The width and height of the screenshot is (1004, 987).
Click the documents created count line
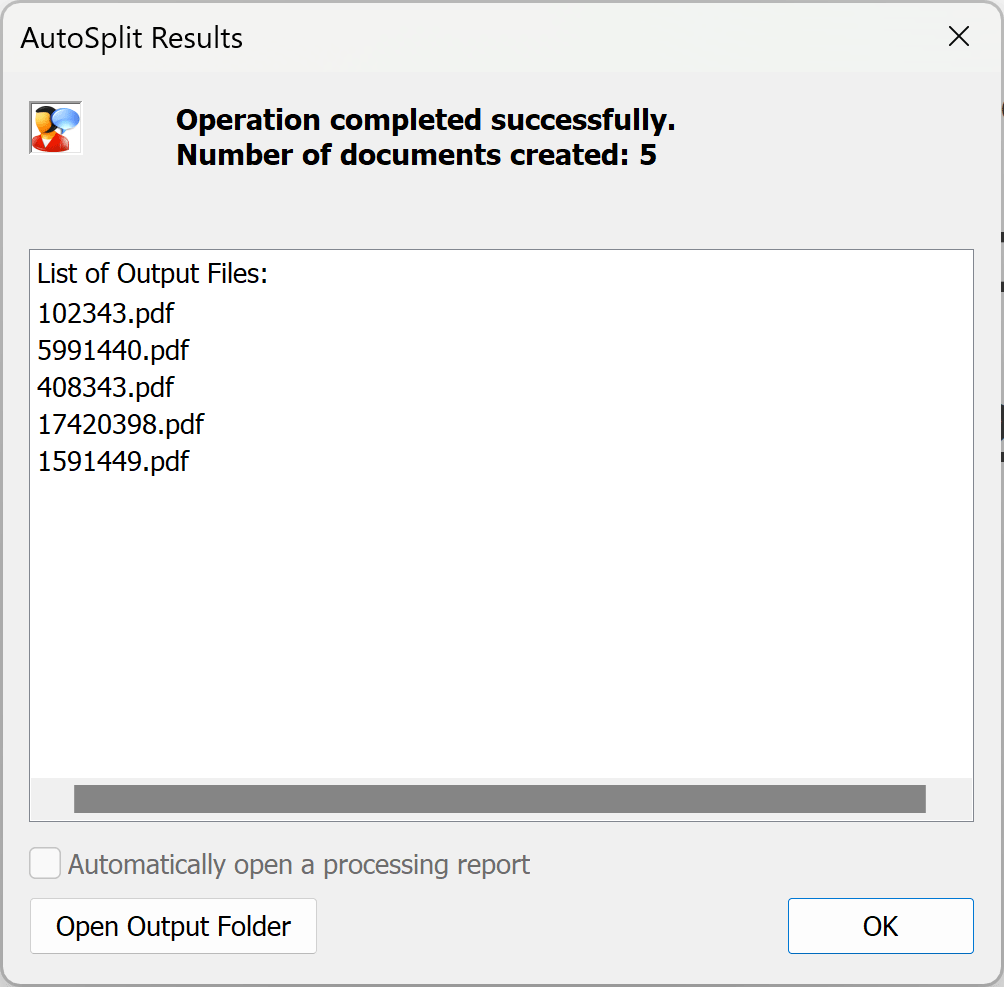[x=413, y=155]
